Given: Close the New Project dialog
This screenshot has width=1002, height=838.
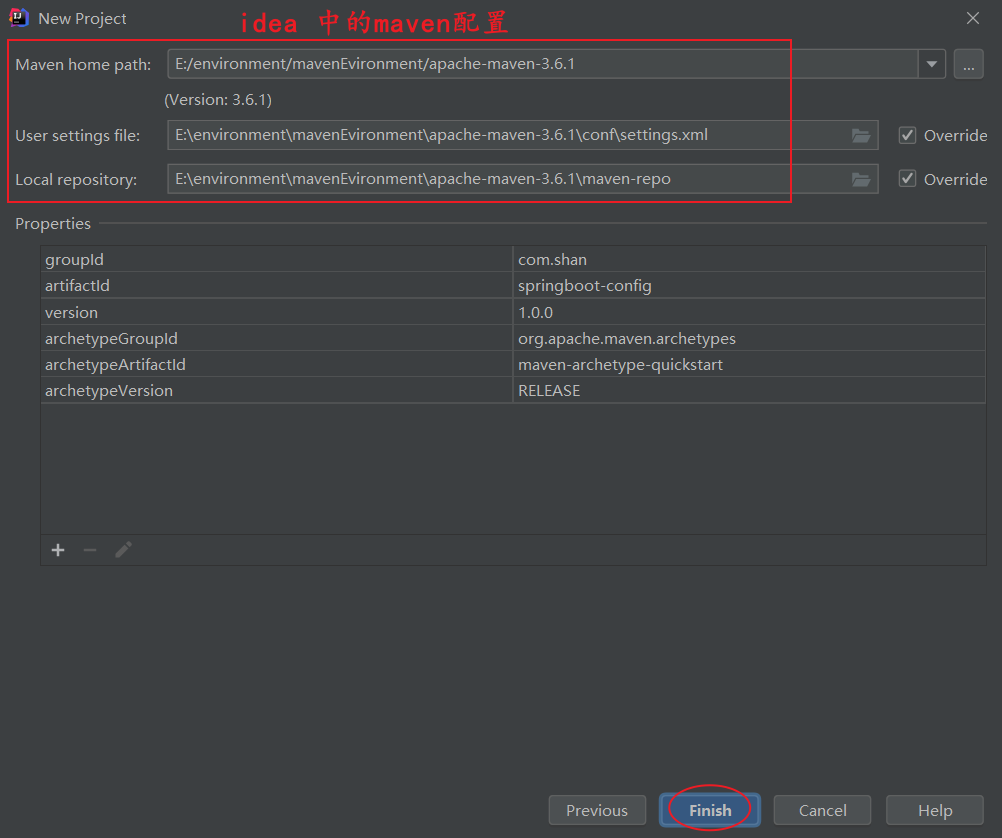Looking at the screenshot, I should pos(973,18).
